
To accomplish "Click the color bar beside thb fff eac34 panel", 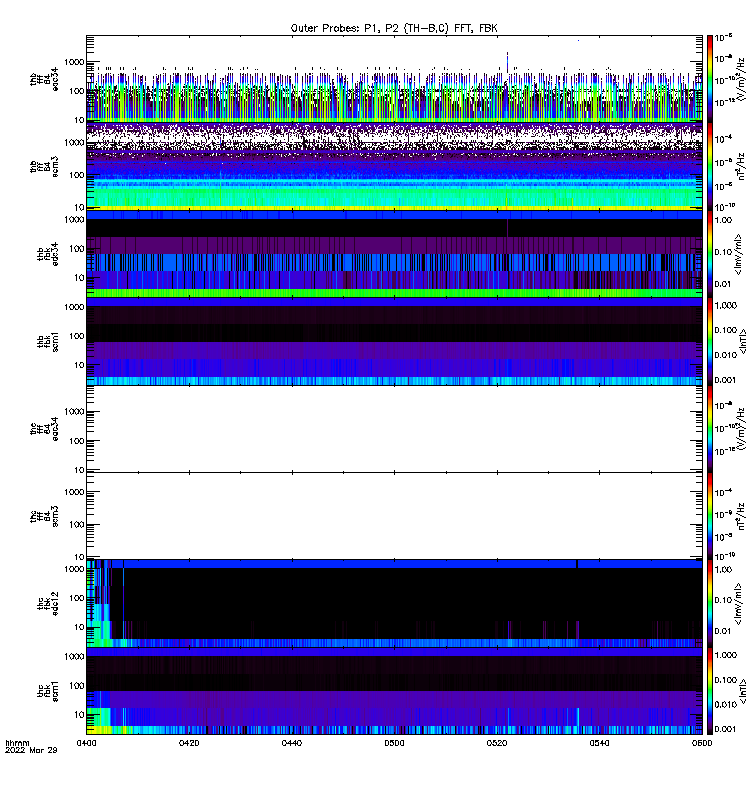I will tap(709, 79).
